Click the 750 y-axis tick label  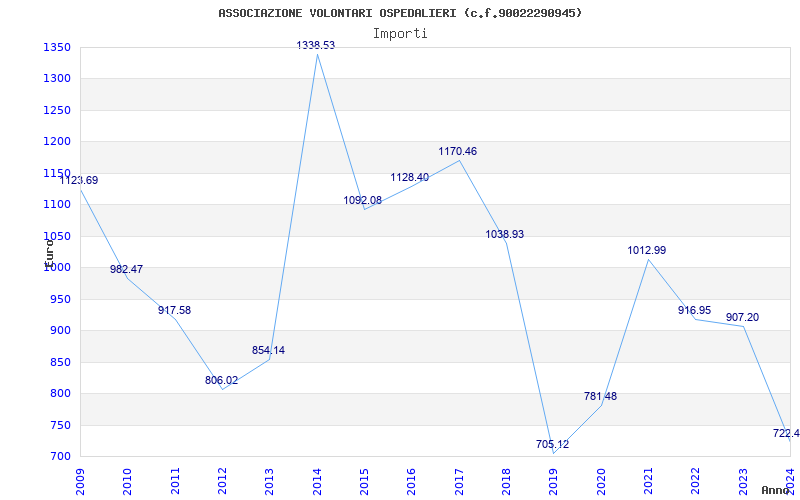pyautogui.click(x=59, y=425)
